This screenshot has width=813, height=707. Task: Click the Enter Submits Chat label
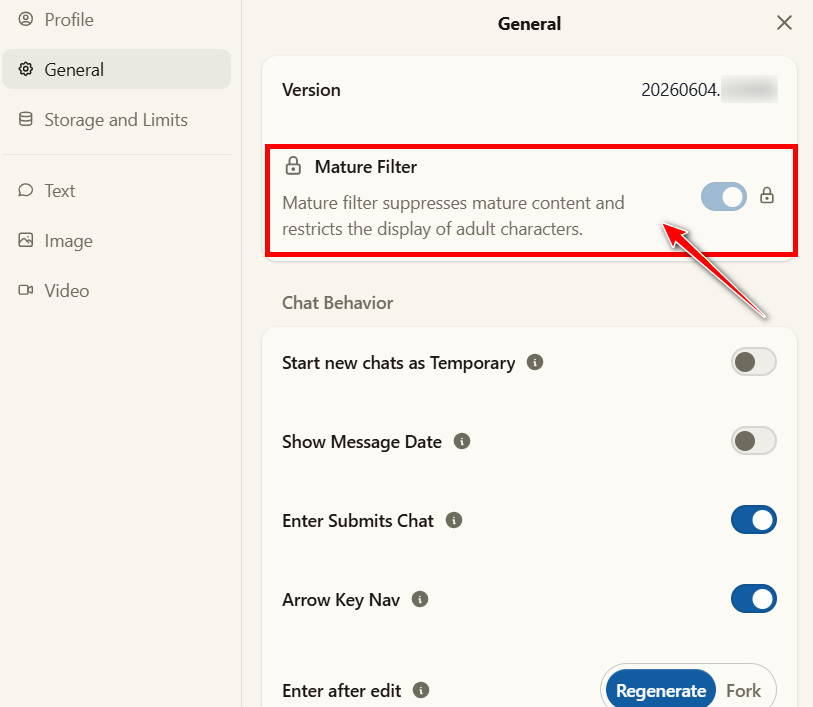tap(358, 520)
